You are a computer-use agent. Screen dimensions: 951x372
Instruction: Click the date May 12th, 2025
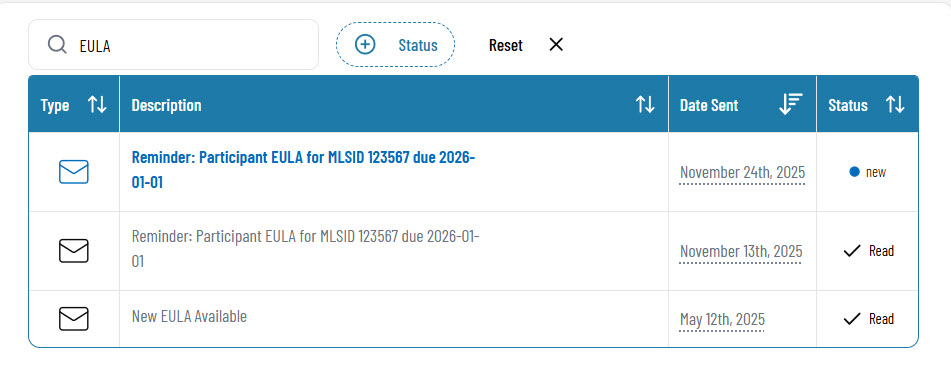(722, 319)
